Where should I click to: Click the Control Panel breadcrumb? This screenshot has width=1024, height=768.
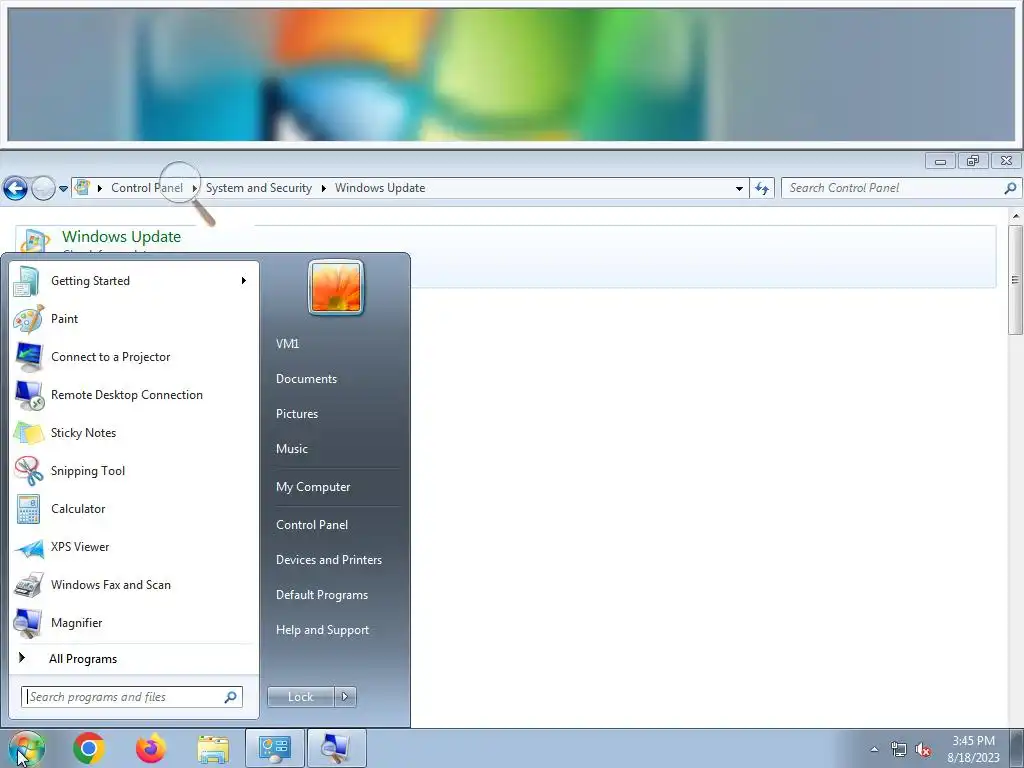[x=147, y=188]
